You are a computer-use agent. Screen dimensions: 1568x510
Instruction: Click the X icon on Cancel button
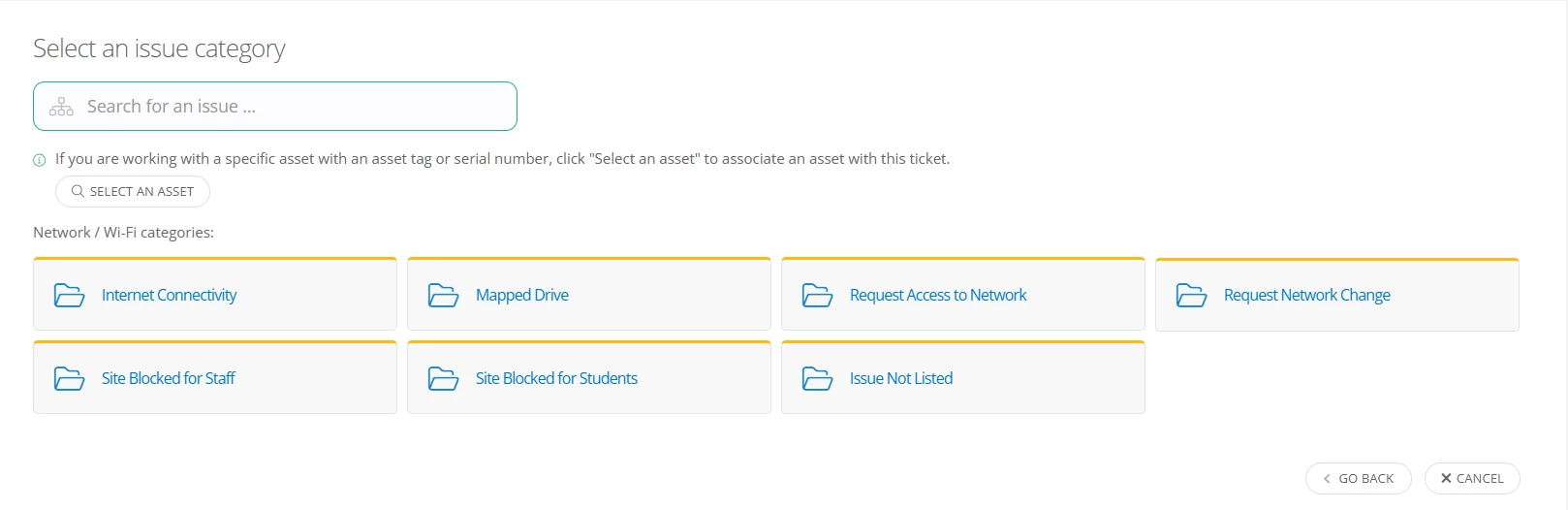[1446, 478]
